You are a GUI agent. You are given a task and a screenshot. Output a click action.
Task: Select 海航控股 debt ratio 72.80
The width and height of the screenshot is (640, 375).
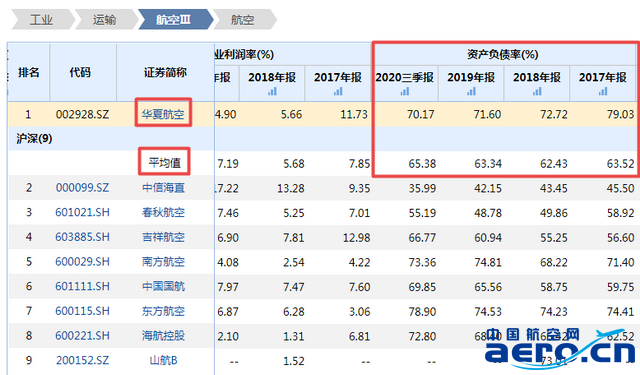(422, 336)
